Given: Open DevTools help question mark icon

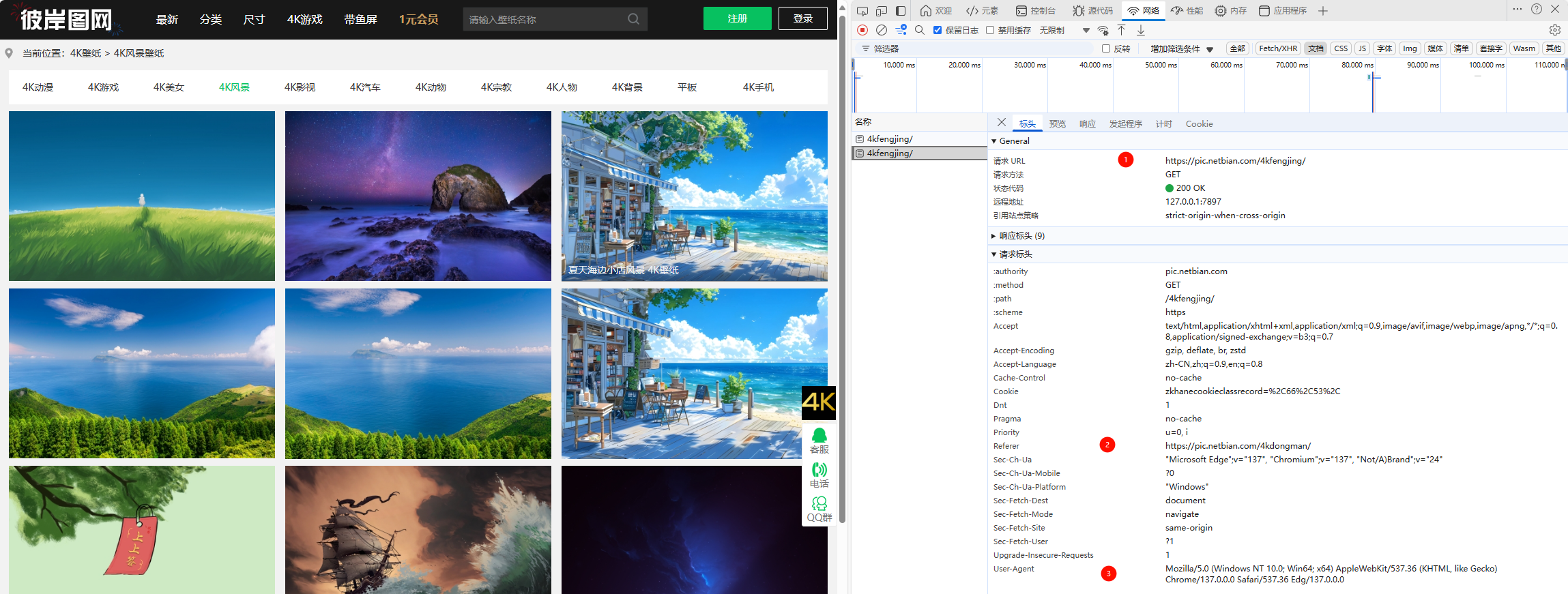Looking at the screenshot, I should (x=1536, y=9).
